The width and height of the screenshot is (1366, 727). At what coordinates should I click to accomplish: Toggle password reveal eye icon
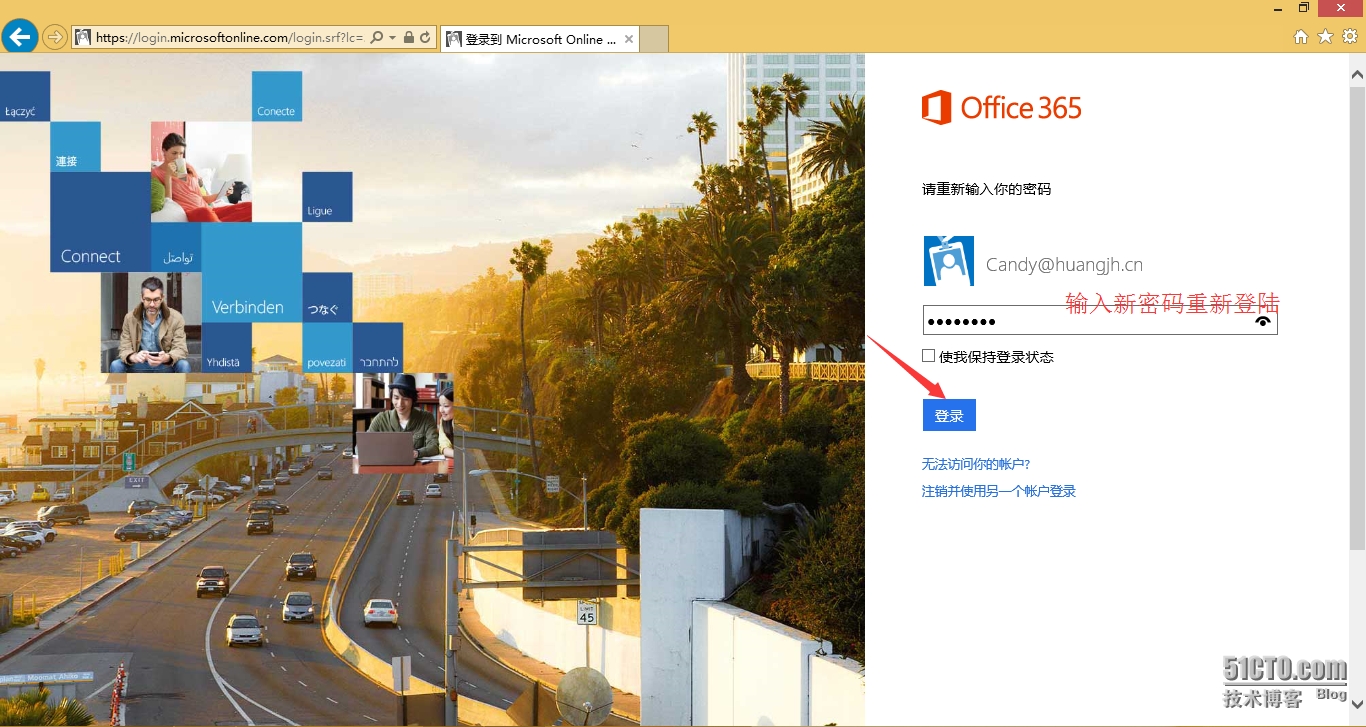1264,321
